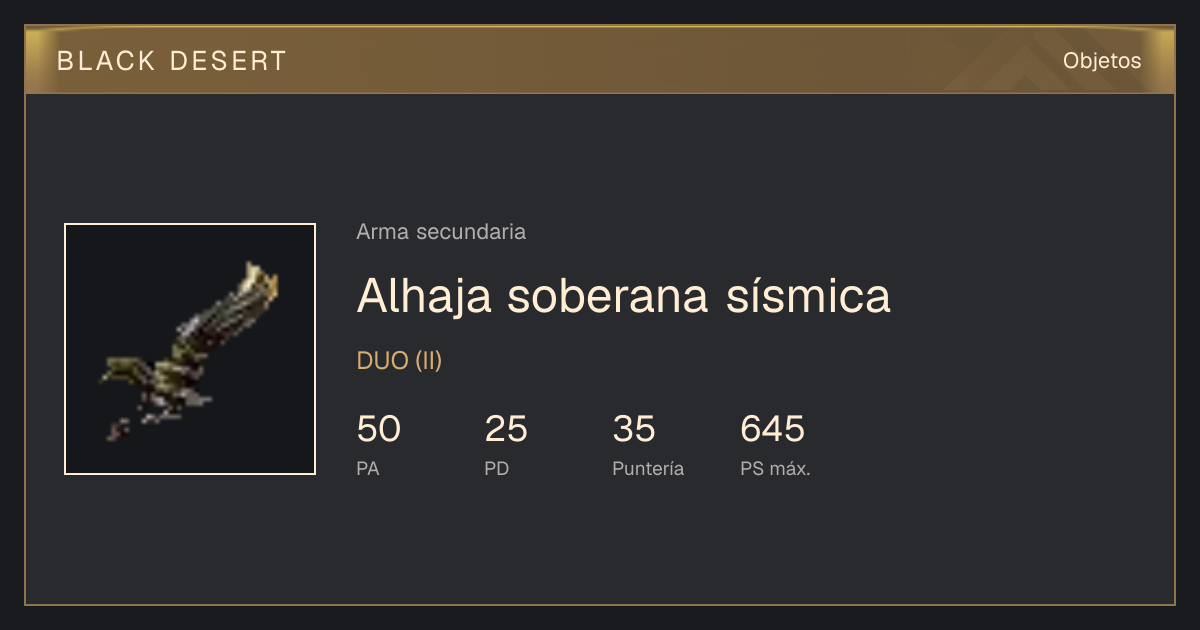
Task: Click the PD value 25
Action: pos(506,429)
